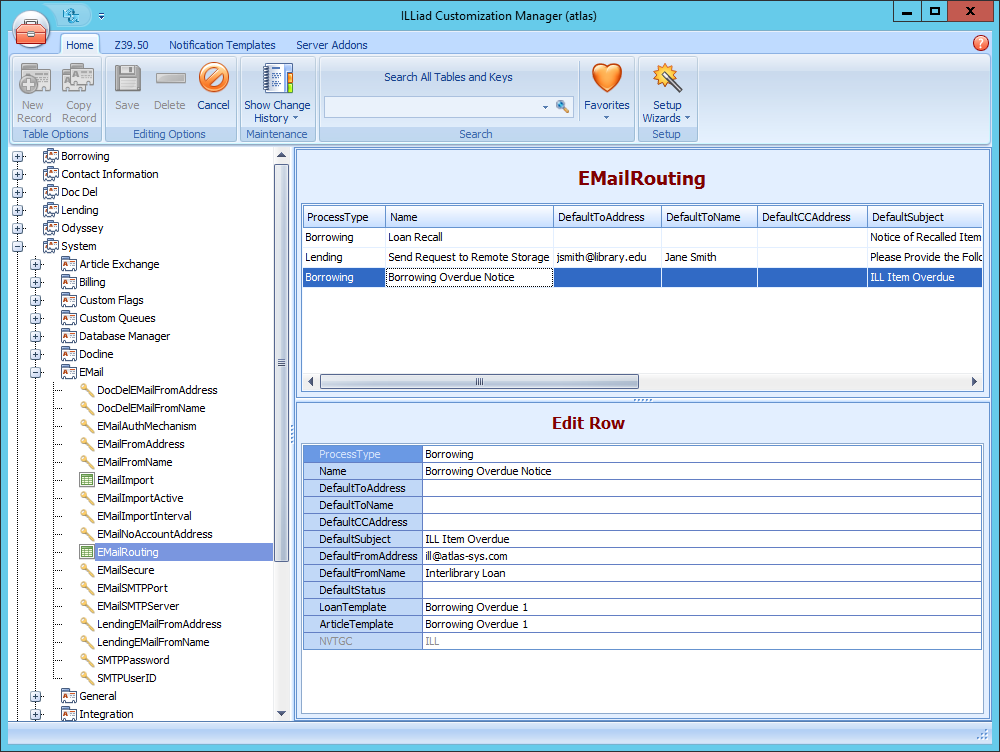
Task: Create a New Record
Action: (x=34, y=90)
